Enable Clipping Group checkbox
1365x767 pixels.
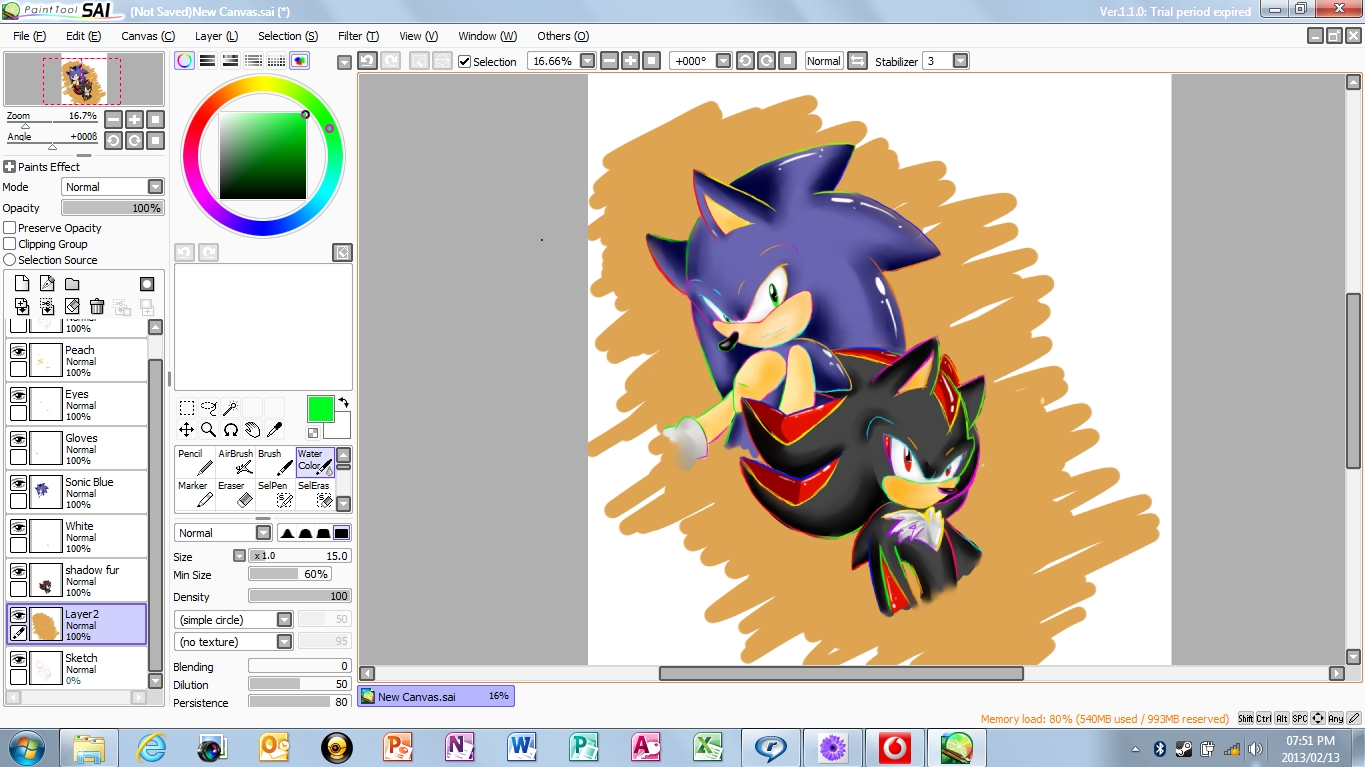(10, 244)
